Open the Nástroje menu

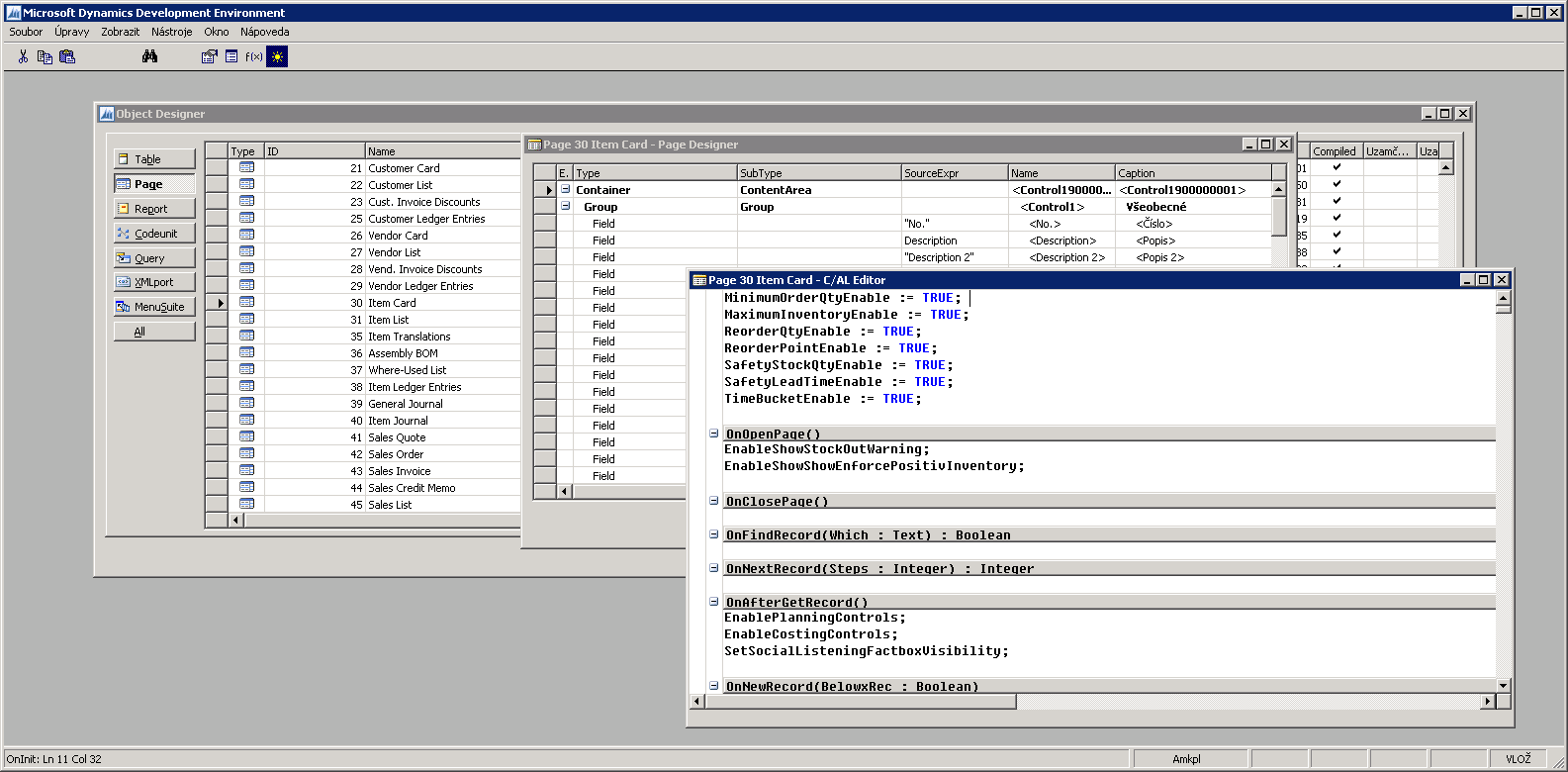(x=171, y=32)
